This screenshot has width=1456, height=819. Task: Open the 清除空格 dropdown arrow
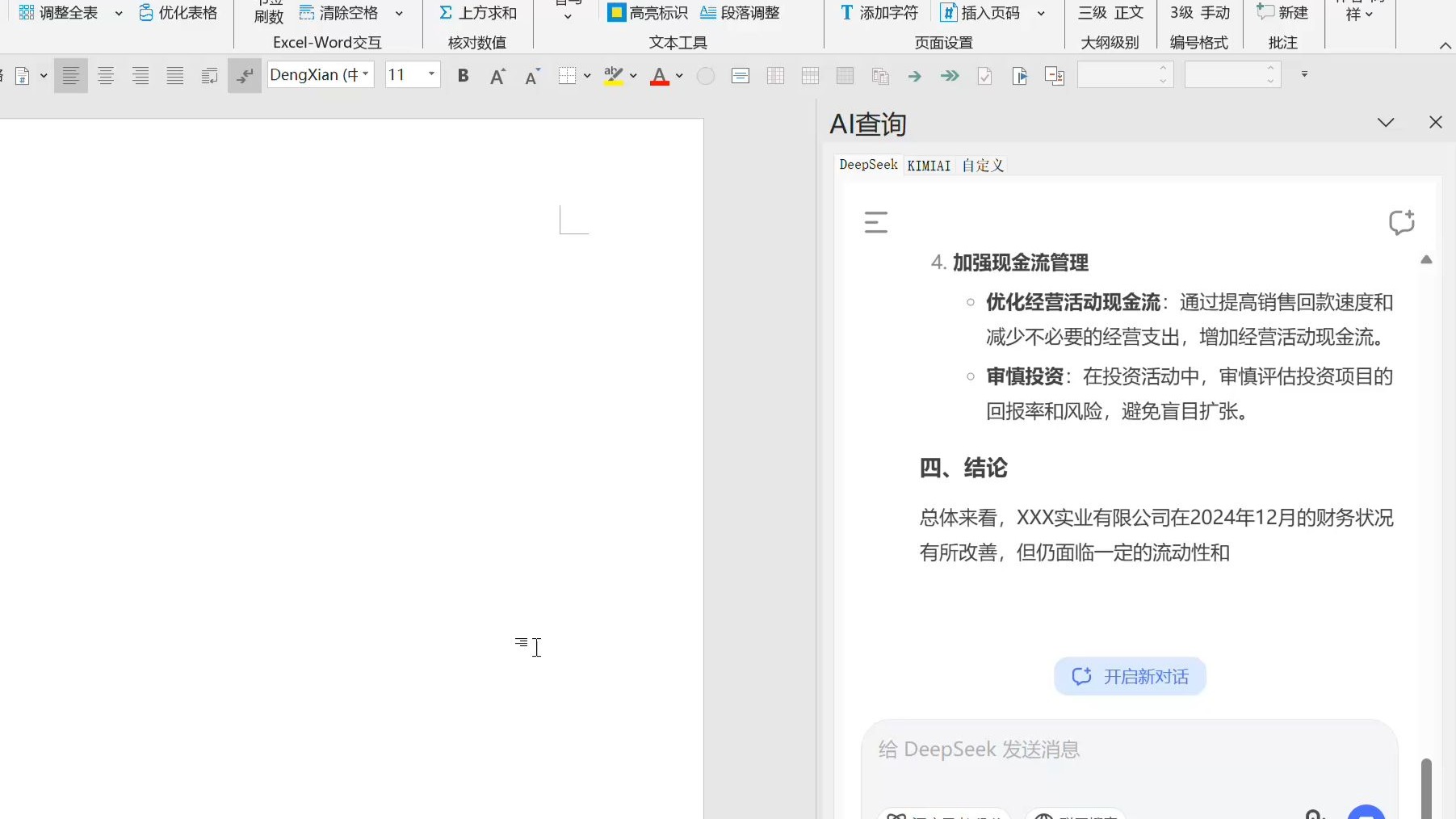[399, 14]
